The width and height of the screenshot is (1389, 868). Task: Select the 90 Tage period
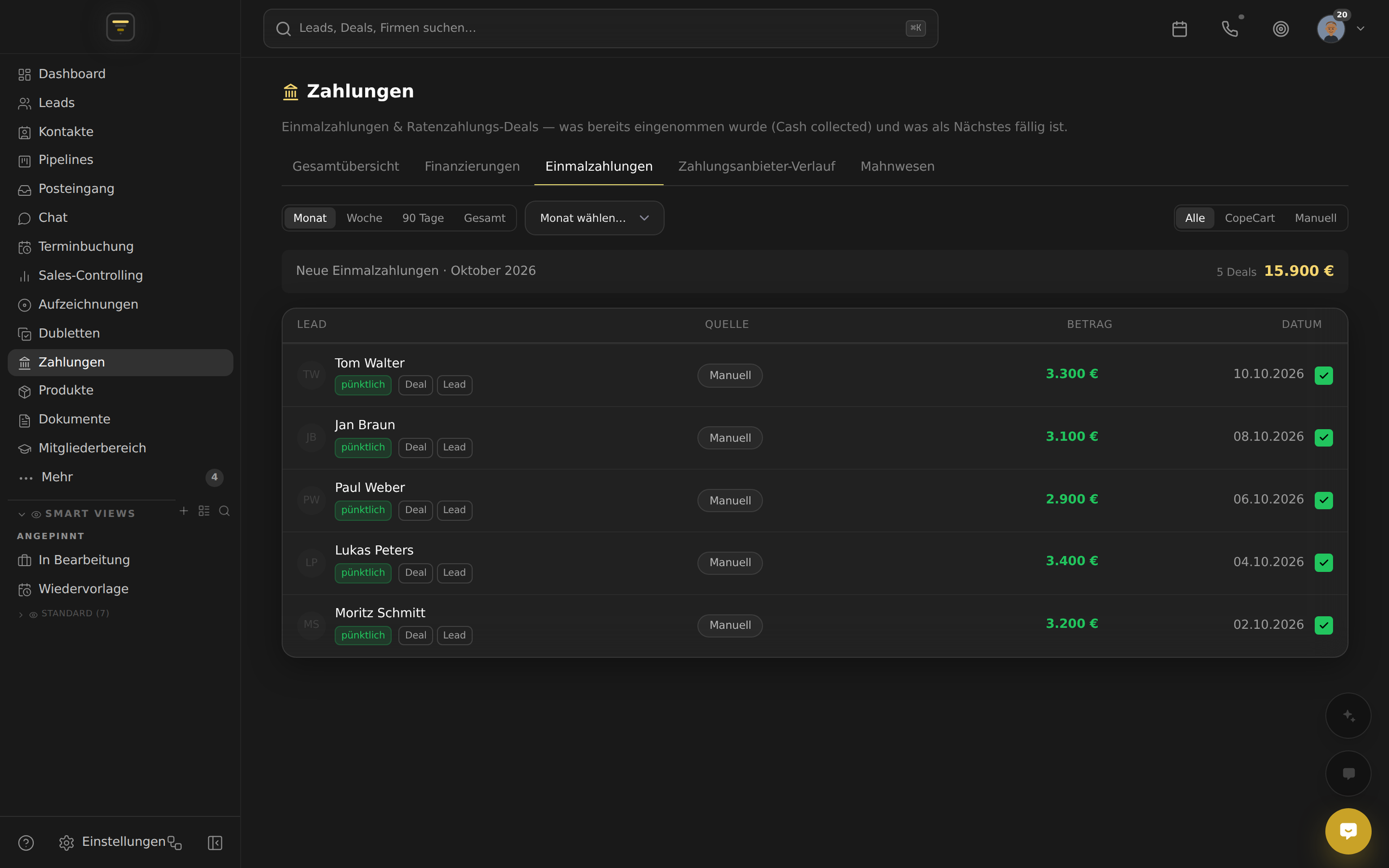[423, 218]
